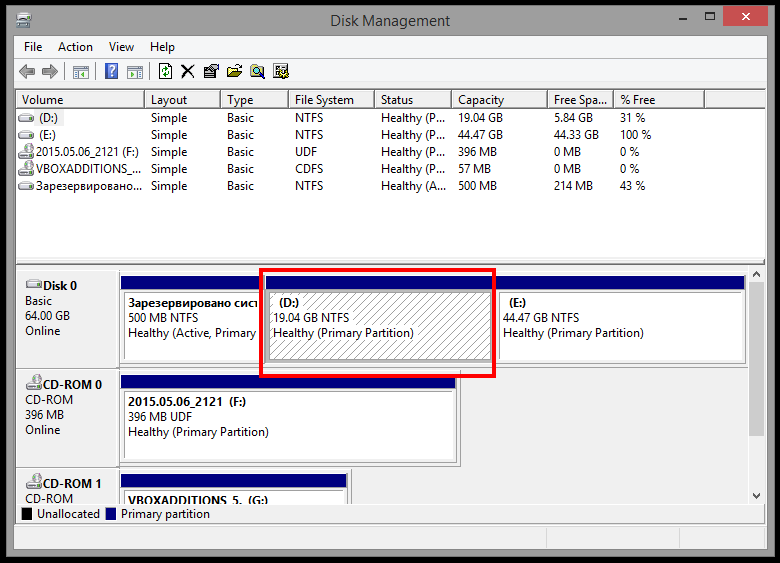The image size is (780, 563).
Task: Click the vertical scrollbar thumb
Action: coord(757,359)
